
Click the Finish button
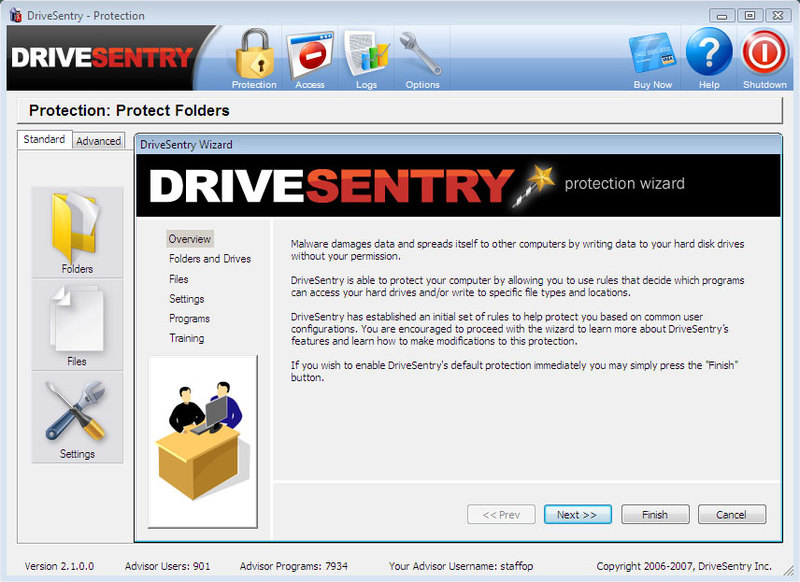[x=655, y=514]
